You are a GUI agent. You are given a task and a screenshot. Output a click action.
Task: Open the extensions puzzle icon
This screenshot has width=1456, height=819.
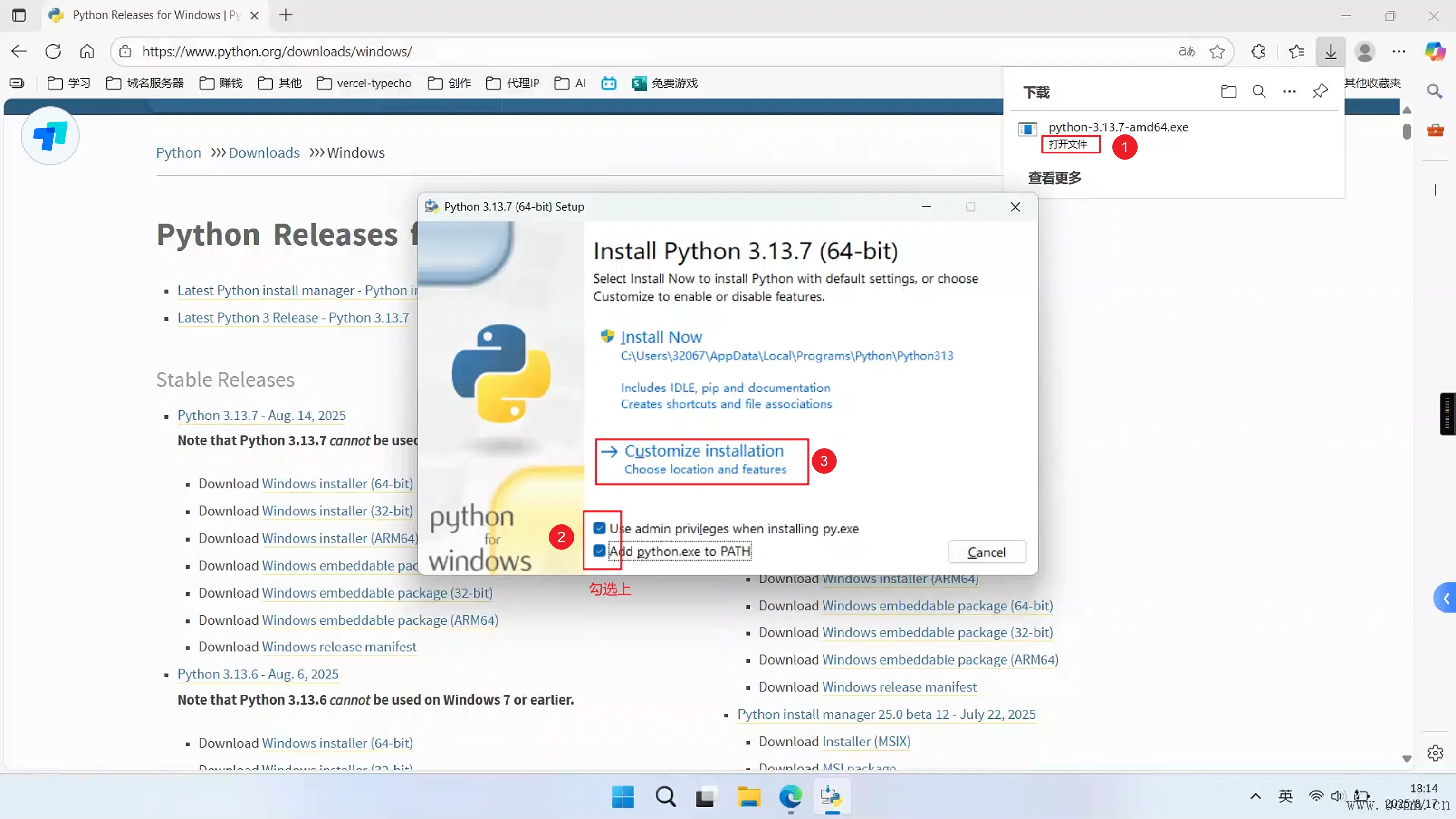1258,51
